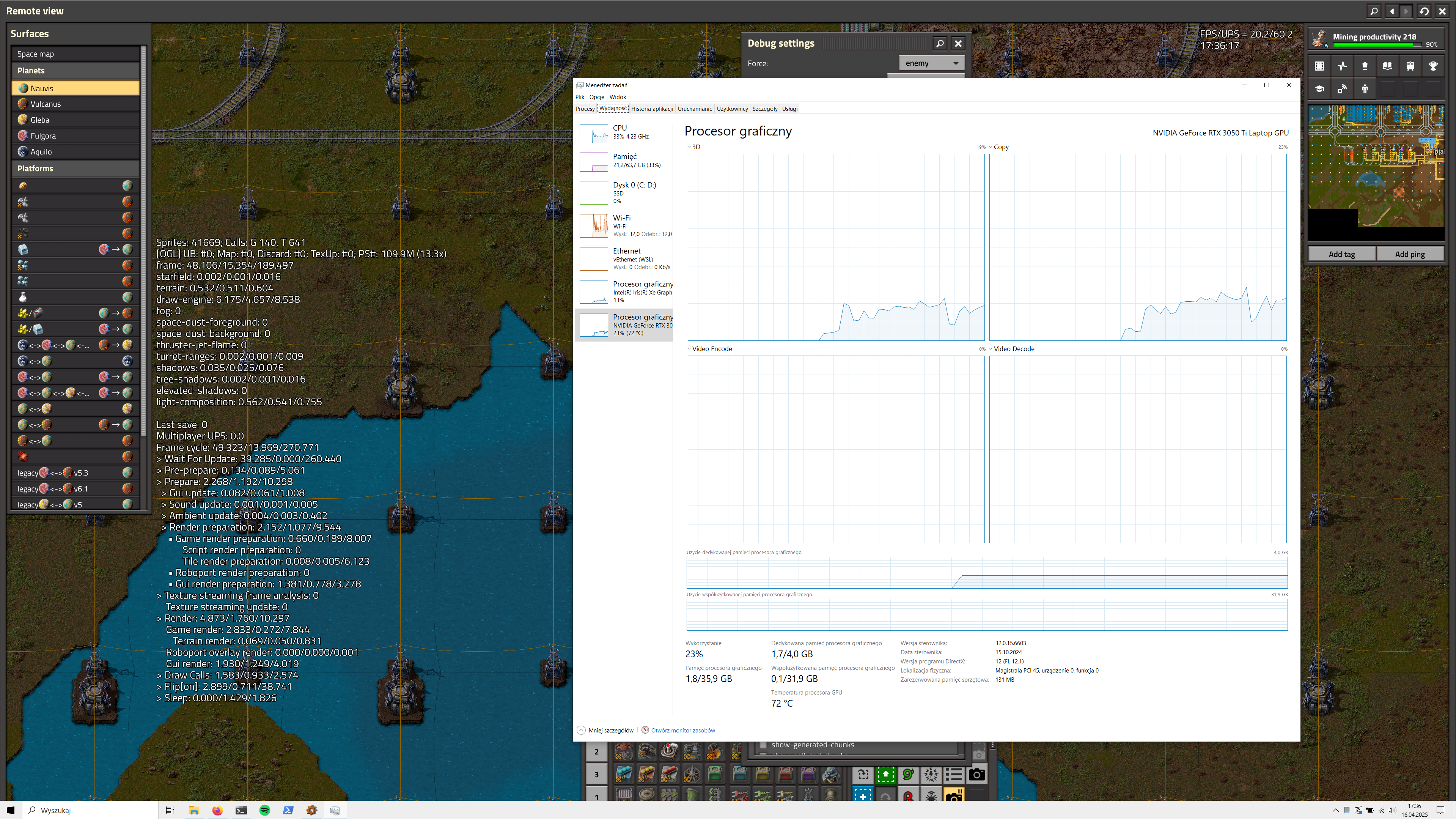Viewport: 1456px width, 819px height.
Task: Select Vulcanus in the Planets list
Action: pyautogui.click(x=75, y=104)
